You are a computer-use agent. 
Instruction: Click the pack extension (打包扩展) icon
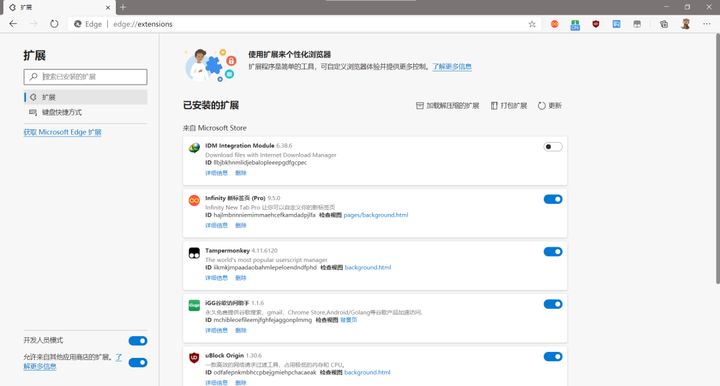coord(494,106)
